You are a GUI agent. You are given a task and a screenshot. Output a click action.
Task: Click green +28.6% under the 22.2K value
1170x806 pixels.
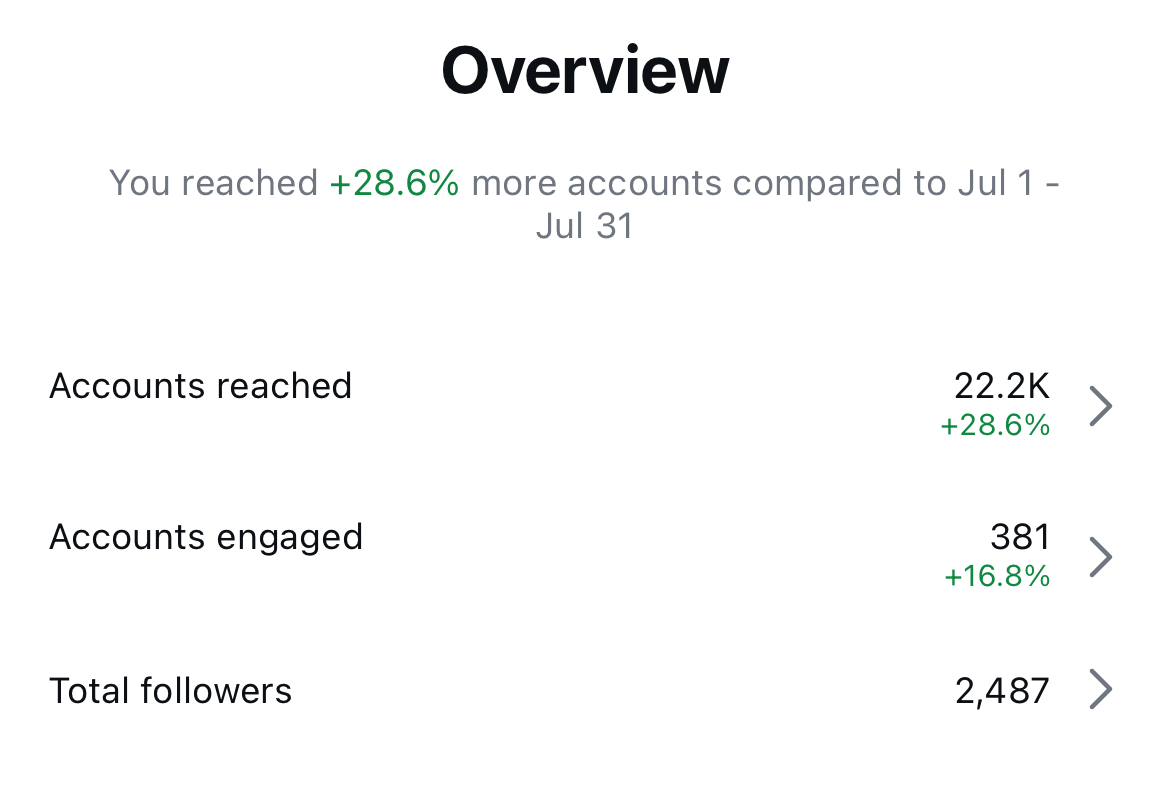tap(995, 426)
